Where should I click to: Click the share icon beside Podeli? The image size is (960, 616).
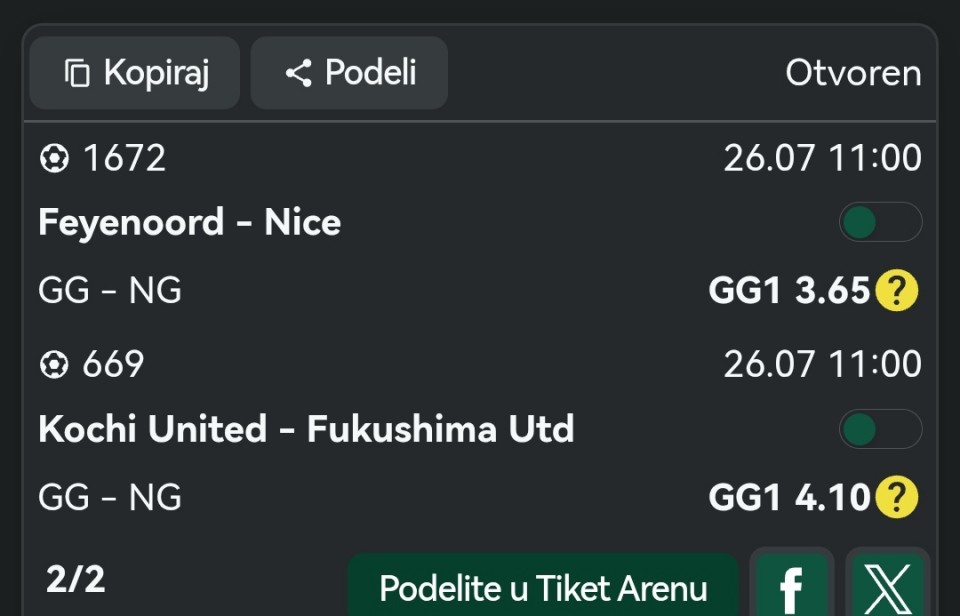(299, 73)
